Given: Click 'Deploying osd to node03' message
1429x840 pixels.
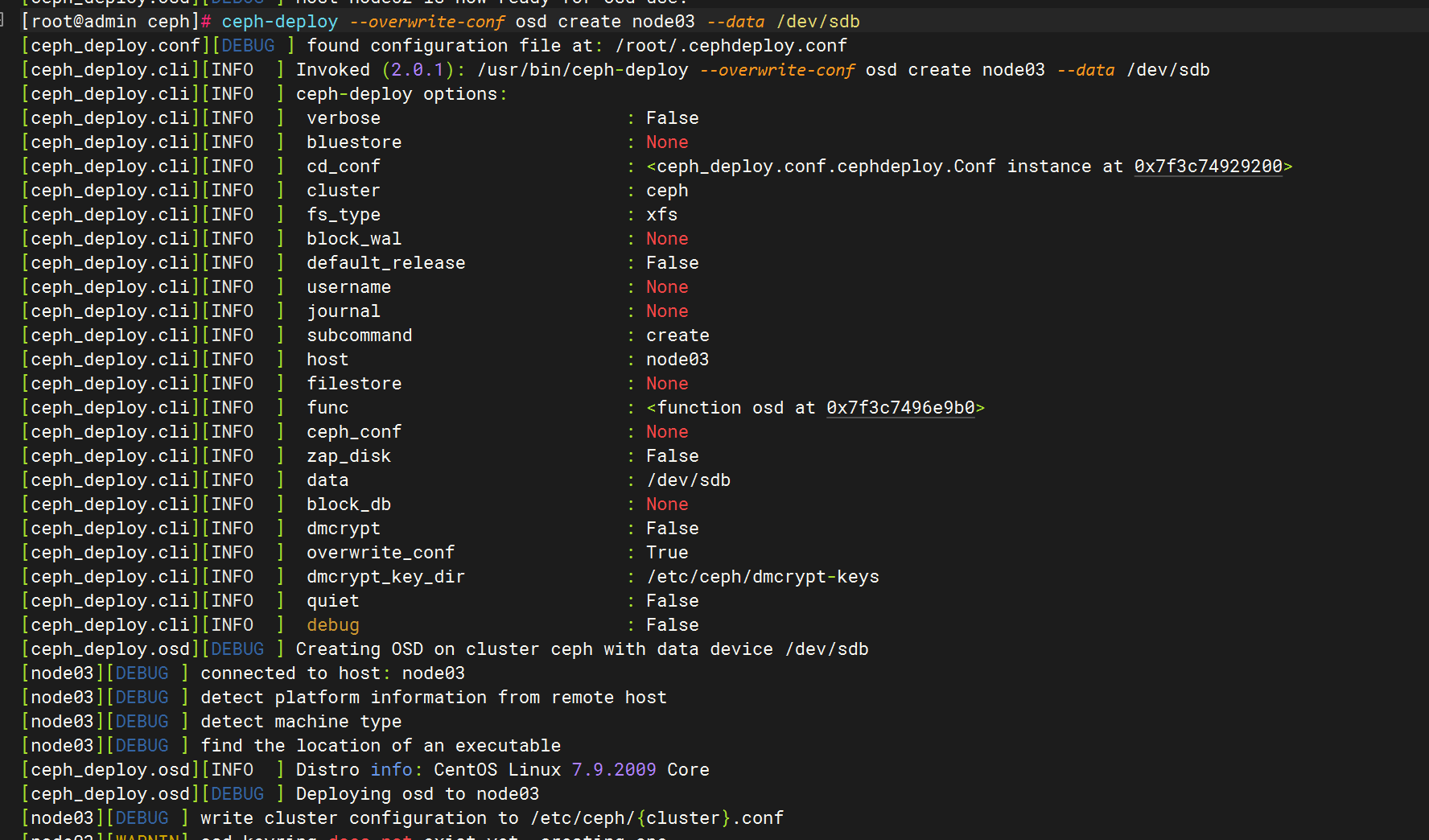Looking at the screenshot, I should (418, 794).
